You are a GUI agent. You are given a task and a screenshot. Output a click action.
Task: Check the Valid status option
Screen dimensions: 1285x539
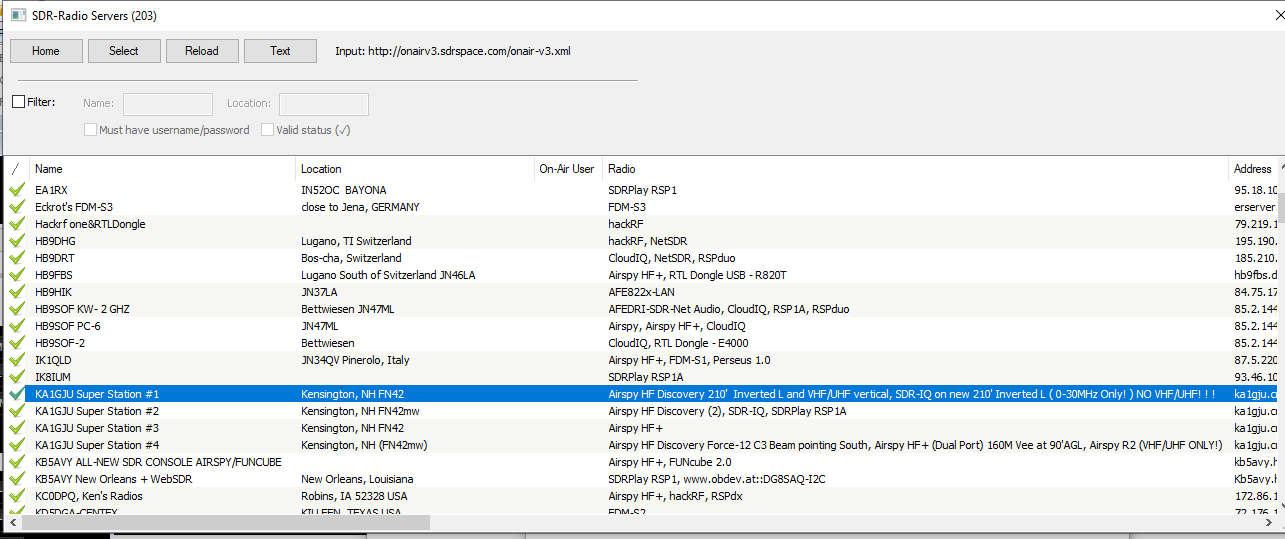(x=268, y=130)
